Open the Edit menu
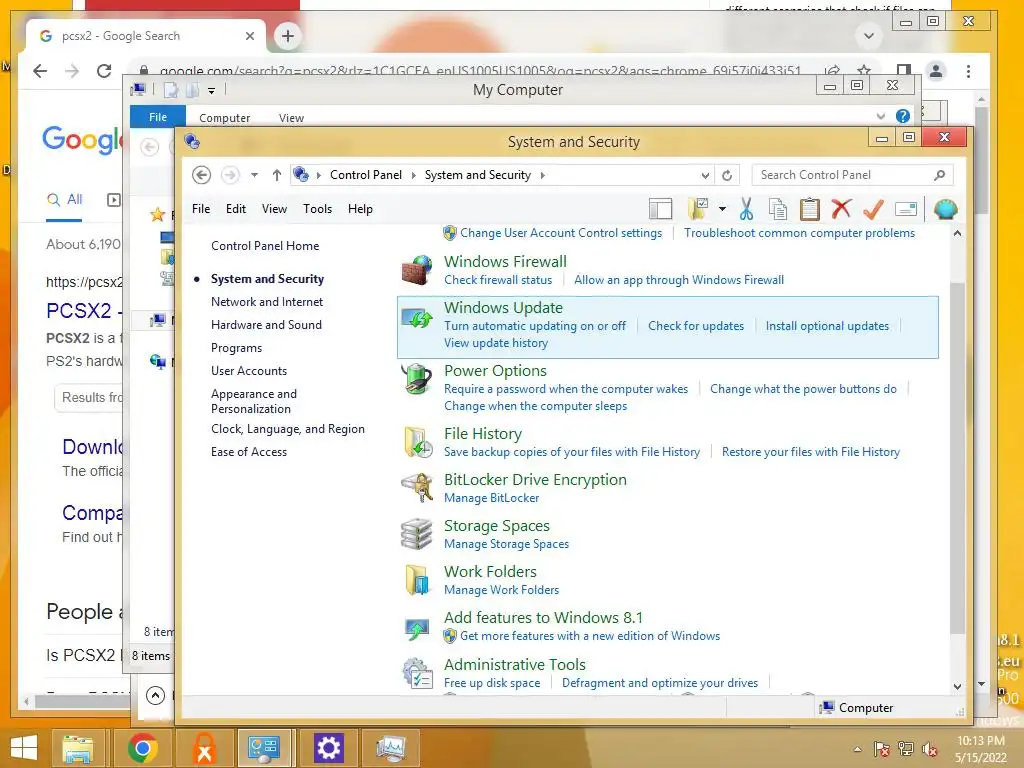This screenshot has height=768, width=1024. (x=236, y=209)
